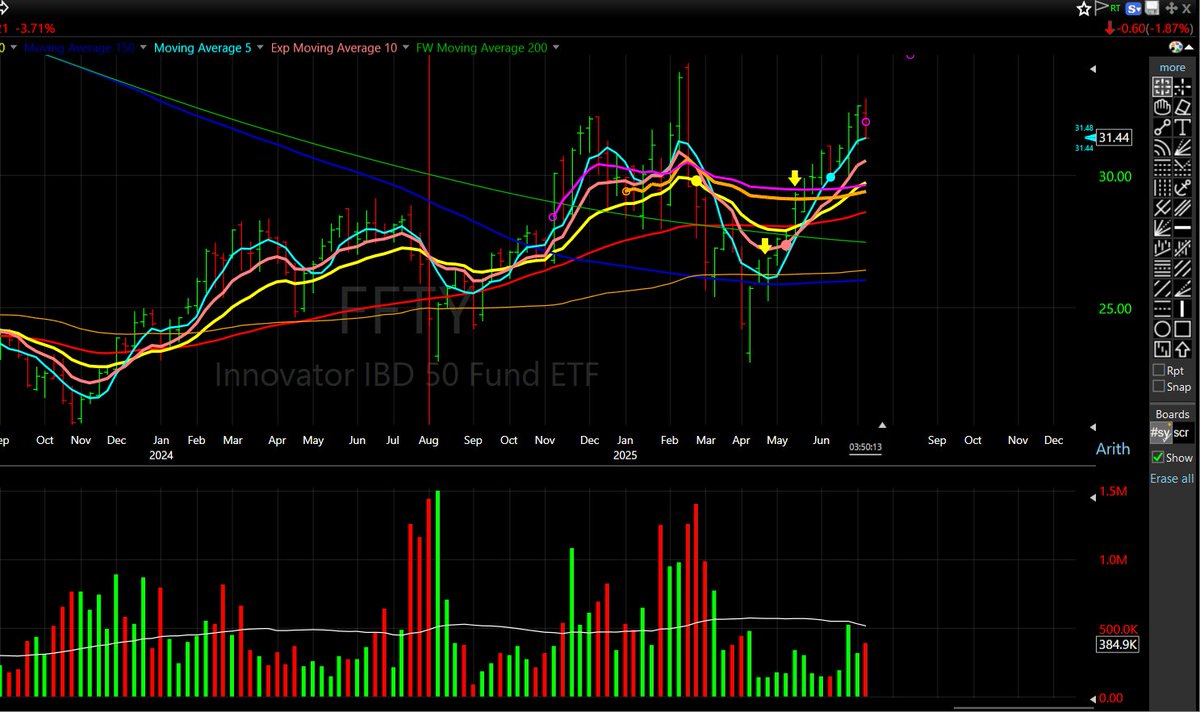Open the color palette icon
This screenshot has height=712, width=1200.
[x=1176, y=48]
